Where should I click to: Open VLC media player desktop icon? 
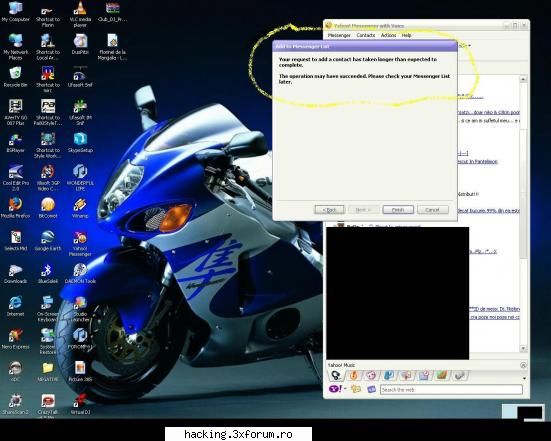click(x=80, y=14)
